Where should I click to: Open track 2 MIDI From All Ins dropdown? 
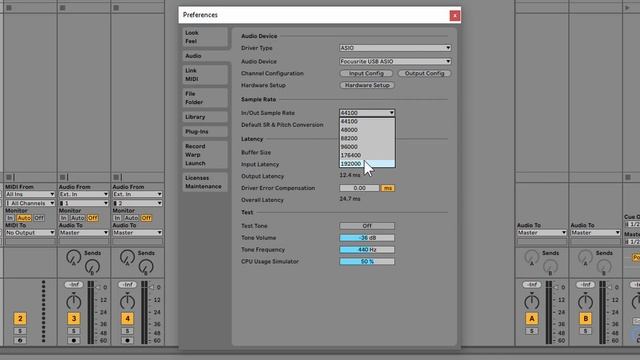pos(30,194)
